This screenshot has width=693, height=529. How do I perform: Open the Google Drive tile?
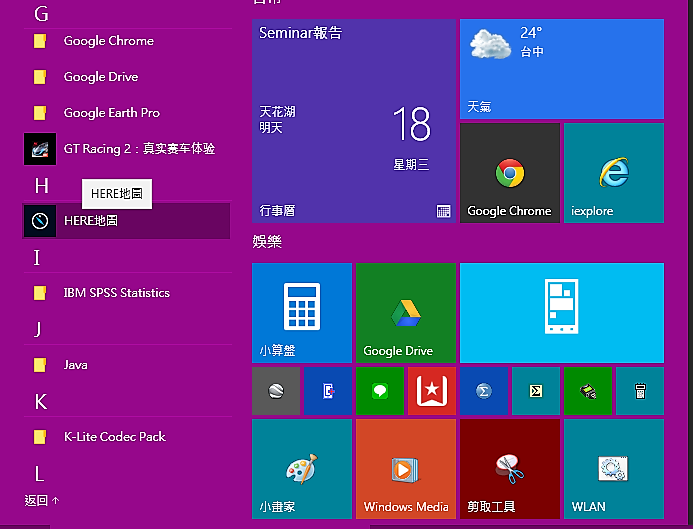[x=406, y=313]
